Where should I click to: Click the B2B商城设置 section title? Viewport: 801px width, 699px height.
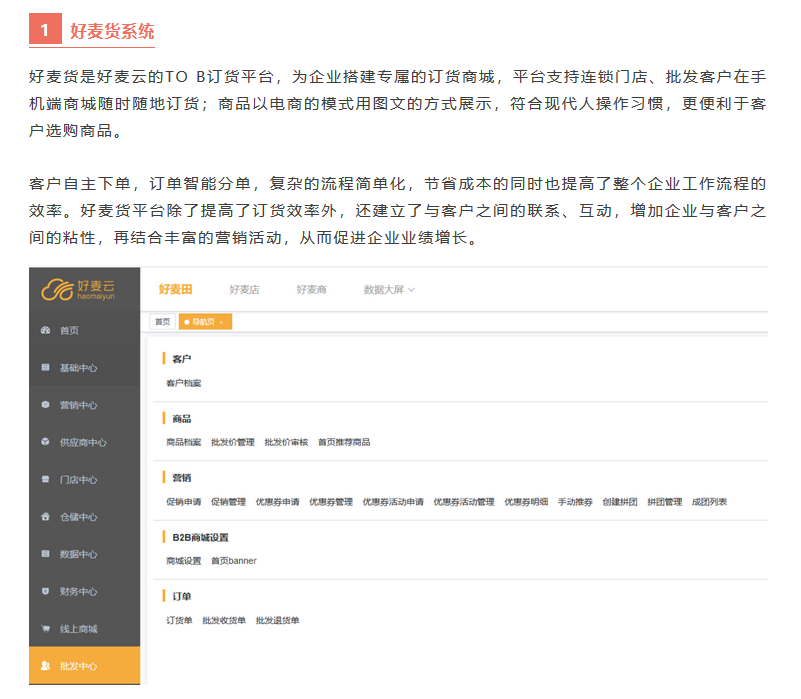pyautogui.click(x=200, y=537)
